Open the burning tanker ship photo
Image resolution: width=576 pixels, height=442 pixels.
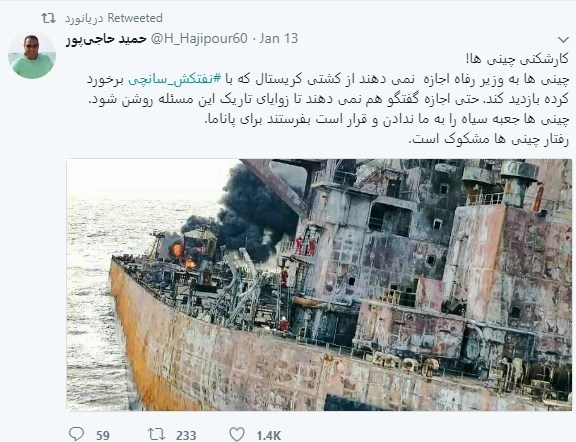[x=319, y=285]
